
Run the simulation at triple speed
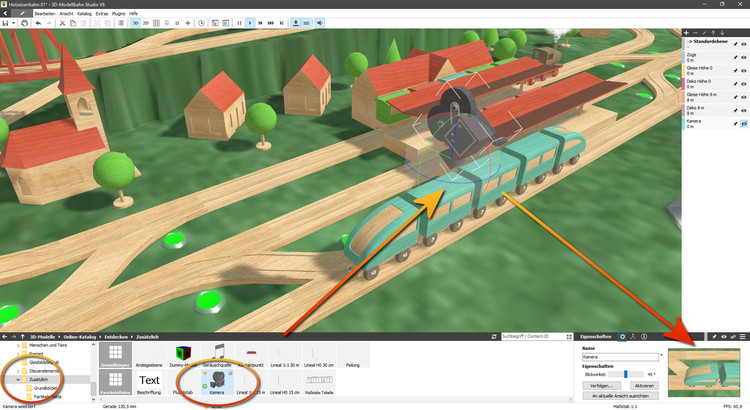271,23
